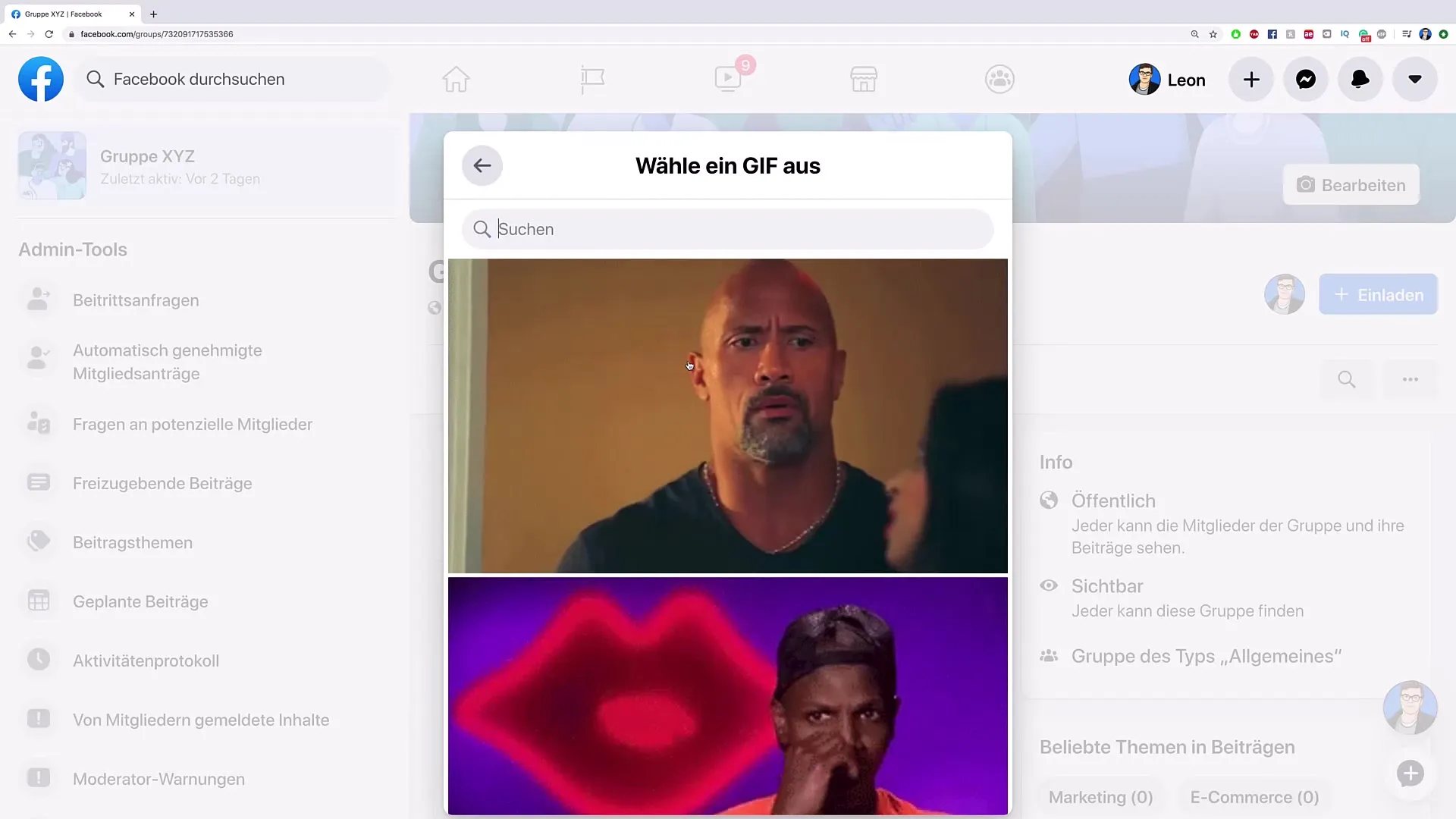Screen dimensions: 1456x819
Task: Click the Beitrittsanfragen person icon
Action: pos(39,299)
